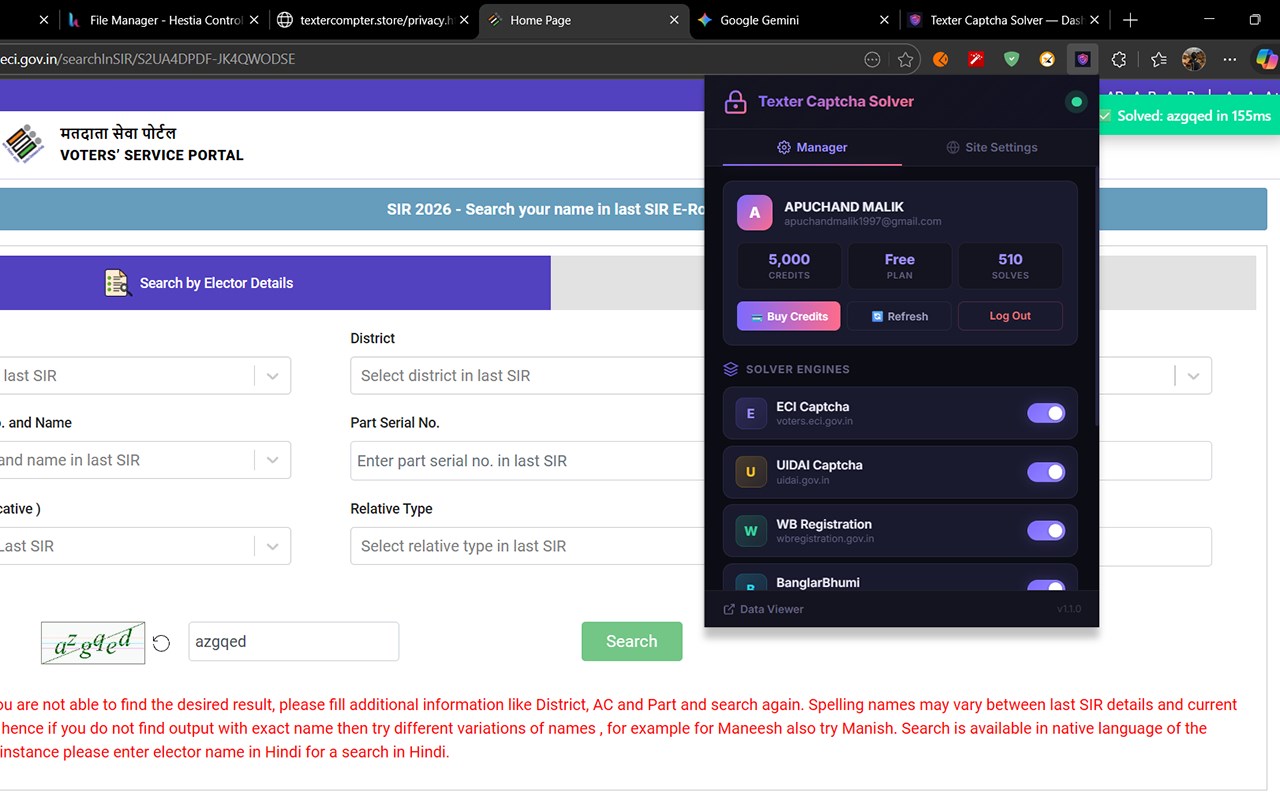Click the red magic wand extension icon
Image resolution: width=1280 pixels, height=800 pixels.
[976, 60]
